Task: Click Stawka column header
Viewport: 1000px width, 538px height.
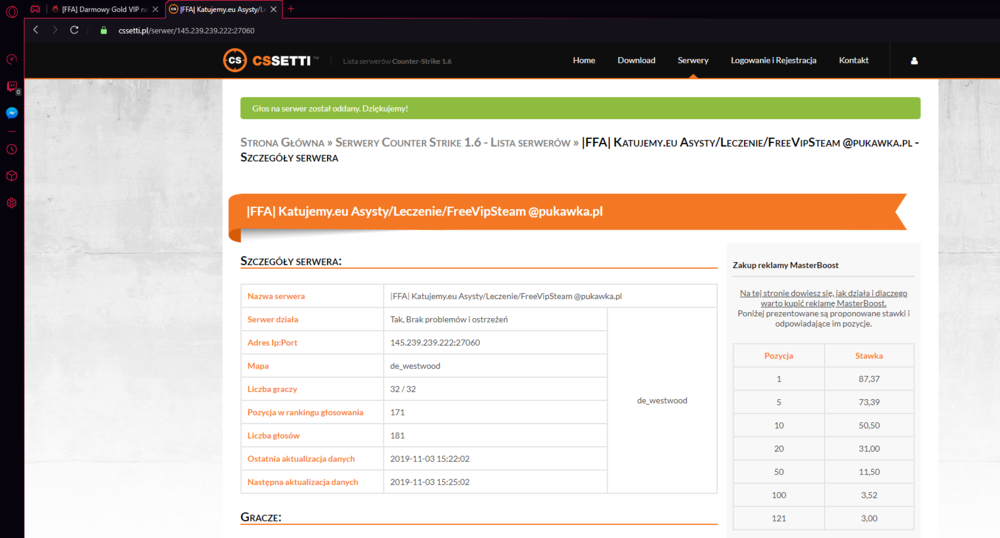Action: [869, 356]
